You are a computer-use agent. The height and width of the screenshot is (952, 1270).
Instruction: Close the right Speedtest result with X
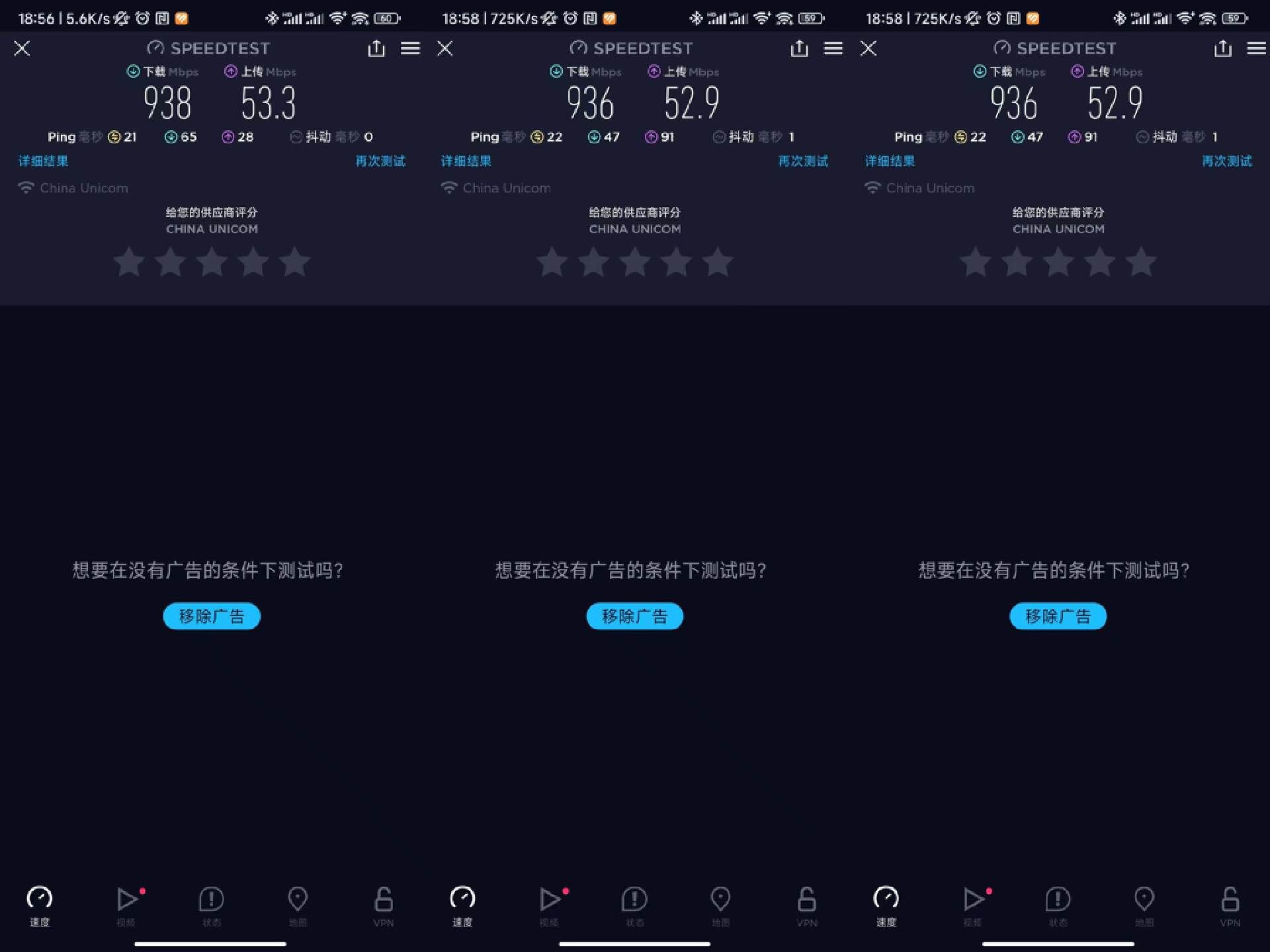(x=868, y=48)
